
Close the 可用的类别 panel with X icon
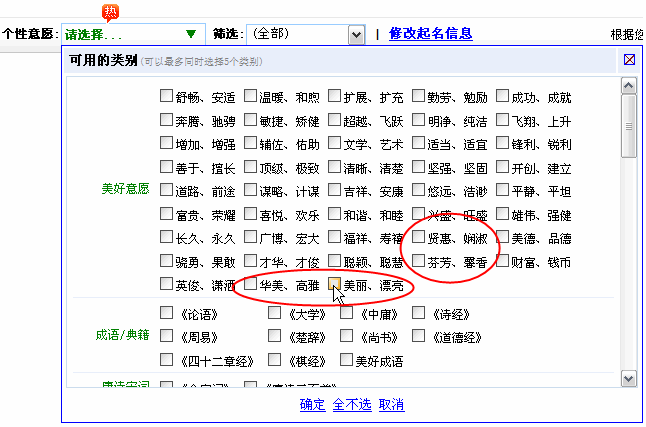(629, 59)
